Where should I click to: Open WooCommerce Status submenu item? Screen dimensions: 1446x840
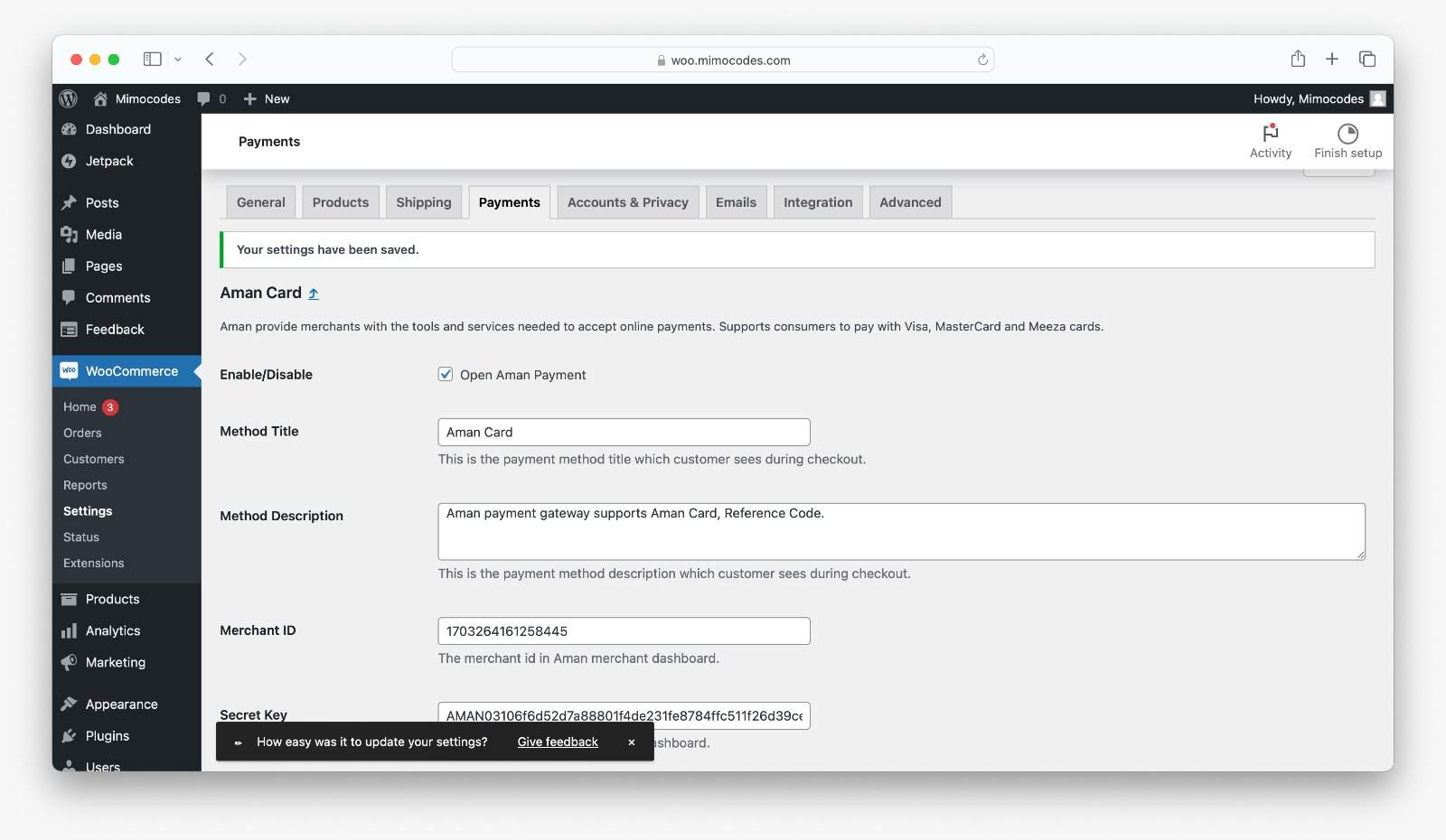(x=81, y=537)
